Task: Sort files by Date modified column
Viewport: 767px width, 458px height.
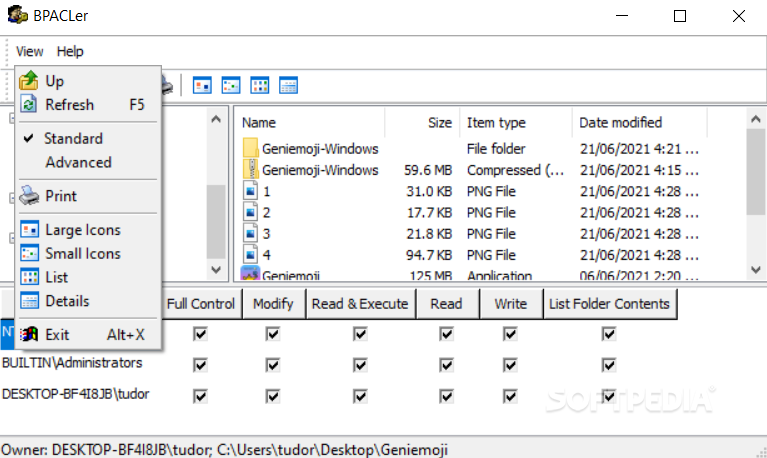Action: pos(639,122)
